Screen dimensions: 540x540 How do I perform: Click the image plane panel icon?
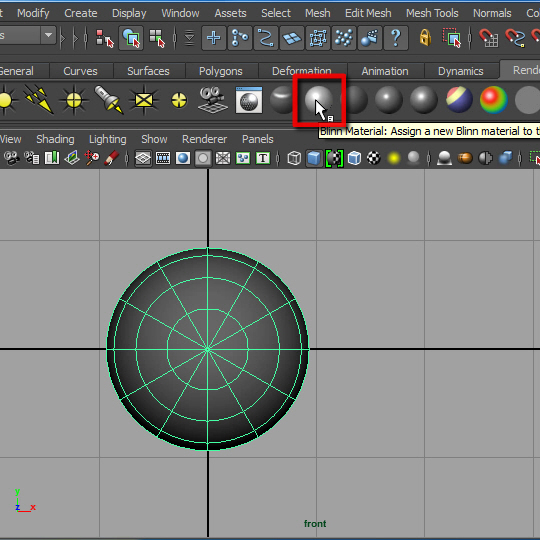coord(72,158)
